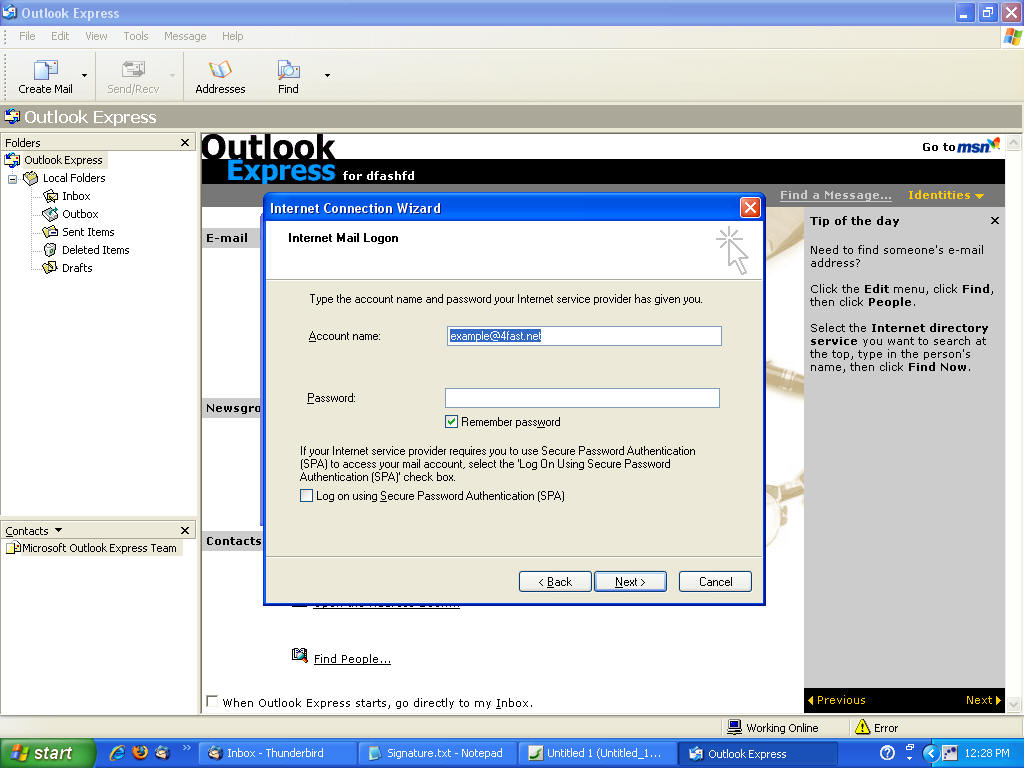Open the Tools menu
Image resolution: width=1024 pixels, height=768 pixels.
[136, 36]
